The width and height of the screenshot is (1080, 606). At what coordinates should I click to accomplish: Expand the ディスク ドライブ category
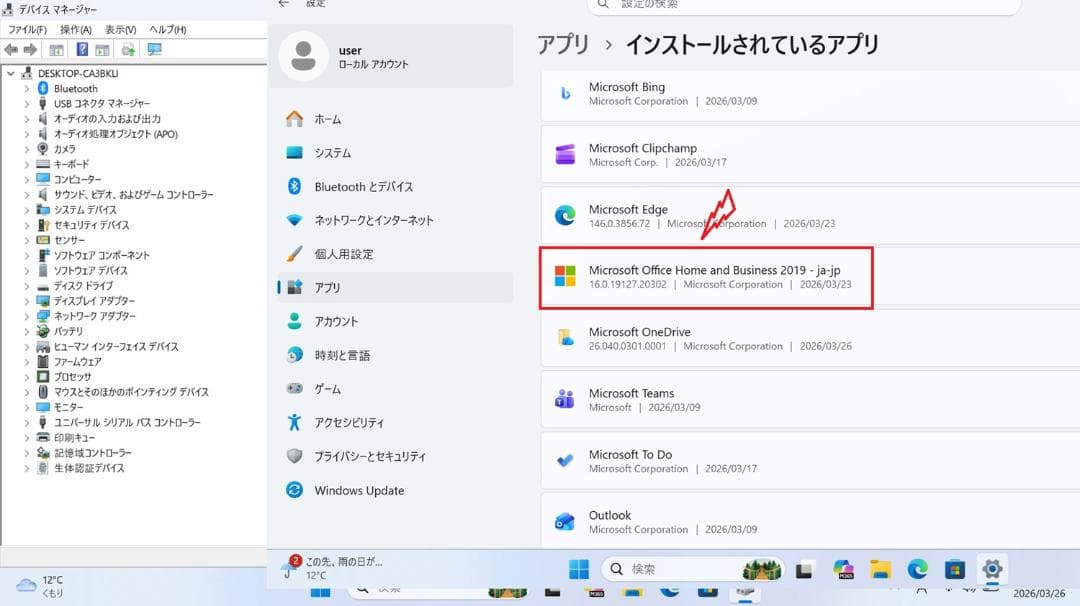[27, 286]
